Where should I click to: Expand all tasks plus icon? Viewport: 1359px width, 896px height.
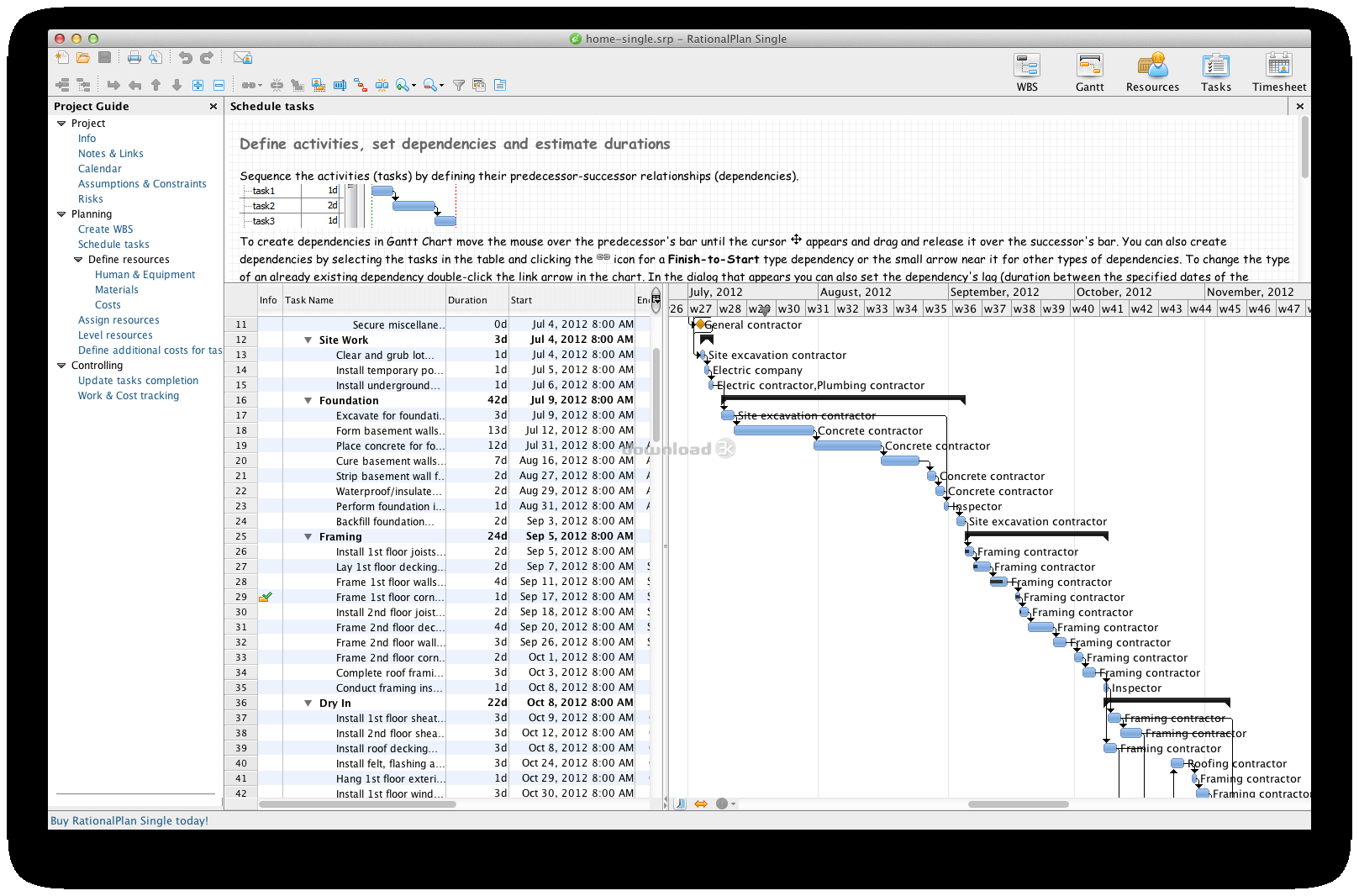point(198,85)
